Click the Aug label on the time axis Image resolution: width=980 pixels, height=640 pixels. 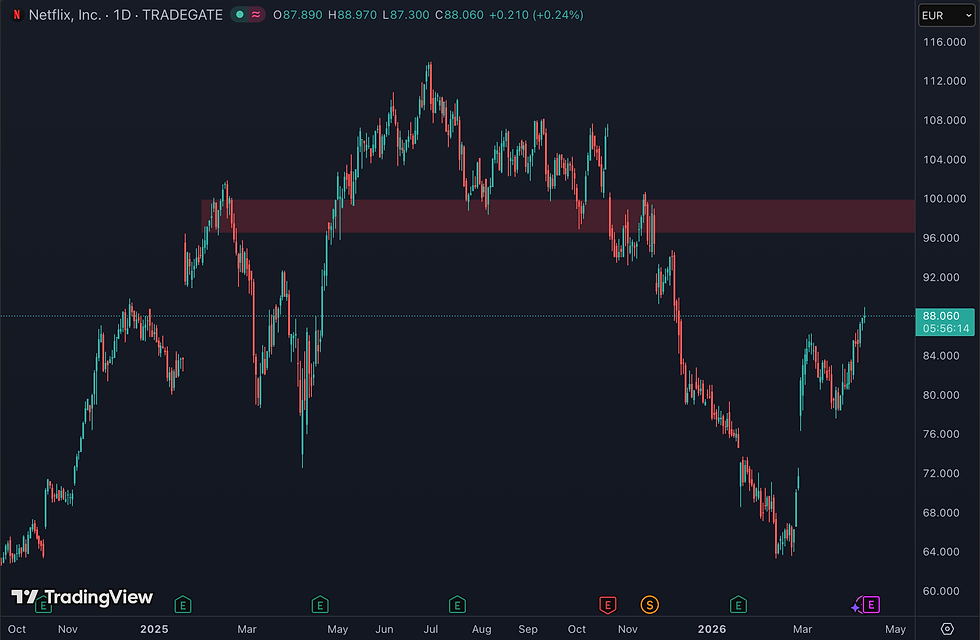[x=481, y=629]
